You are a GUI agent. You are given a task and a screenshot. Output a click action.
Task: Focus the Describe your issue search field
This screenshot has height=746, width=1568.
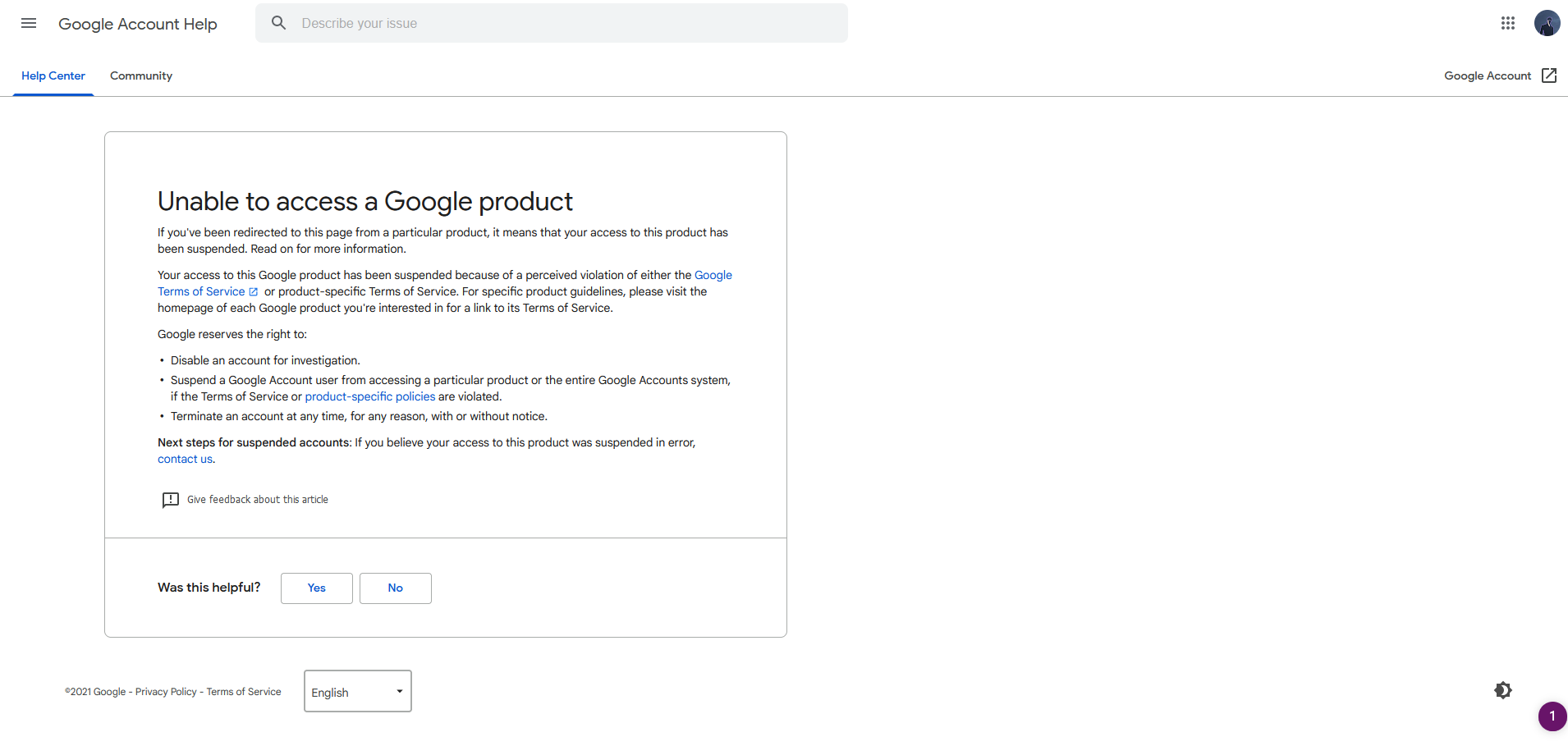pos(552,23)
